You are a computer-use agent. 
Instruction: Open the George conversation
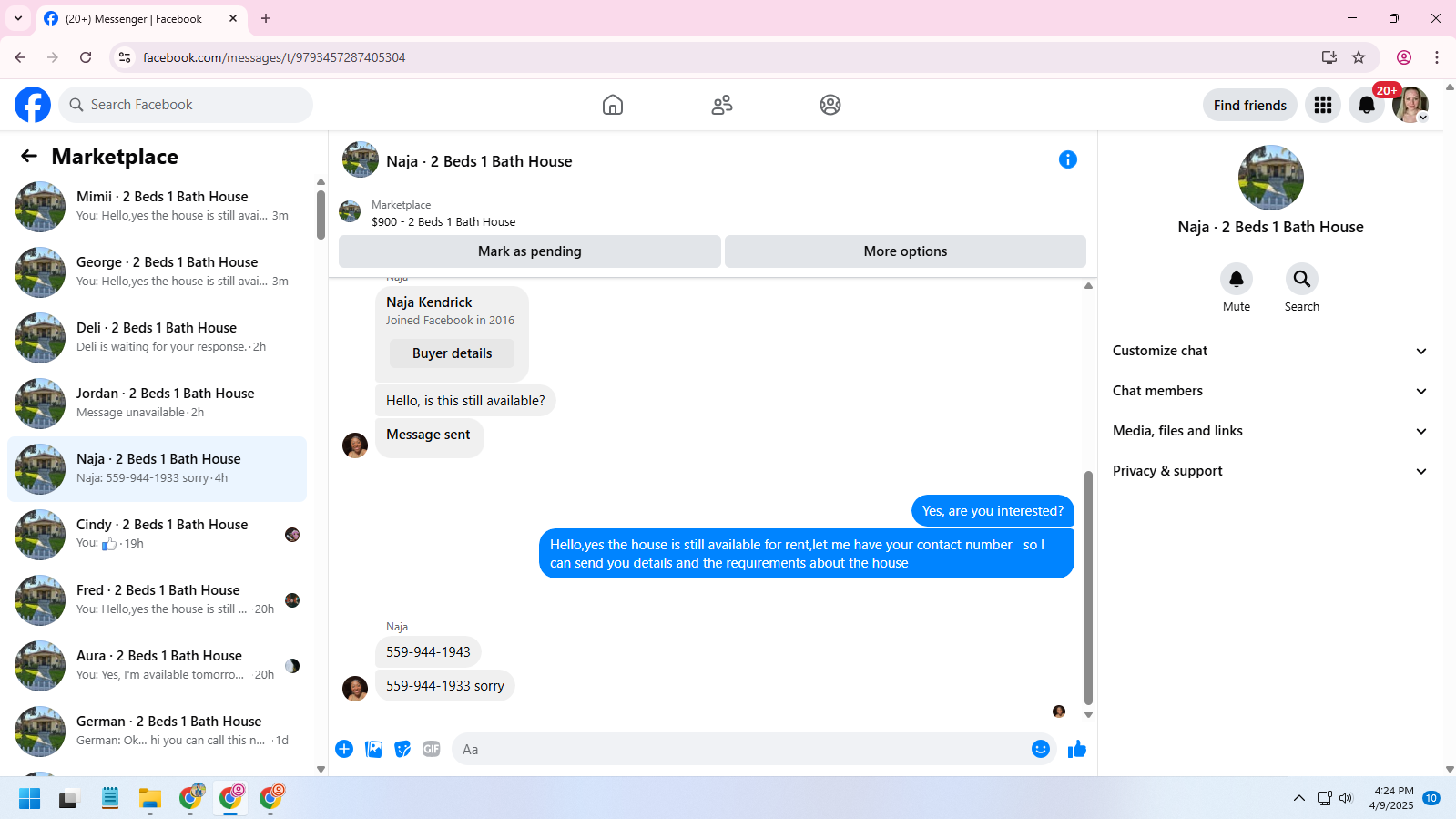157,272
